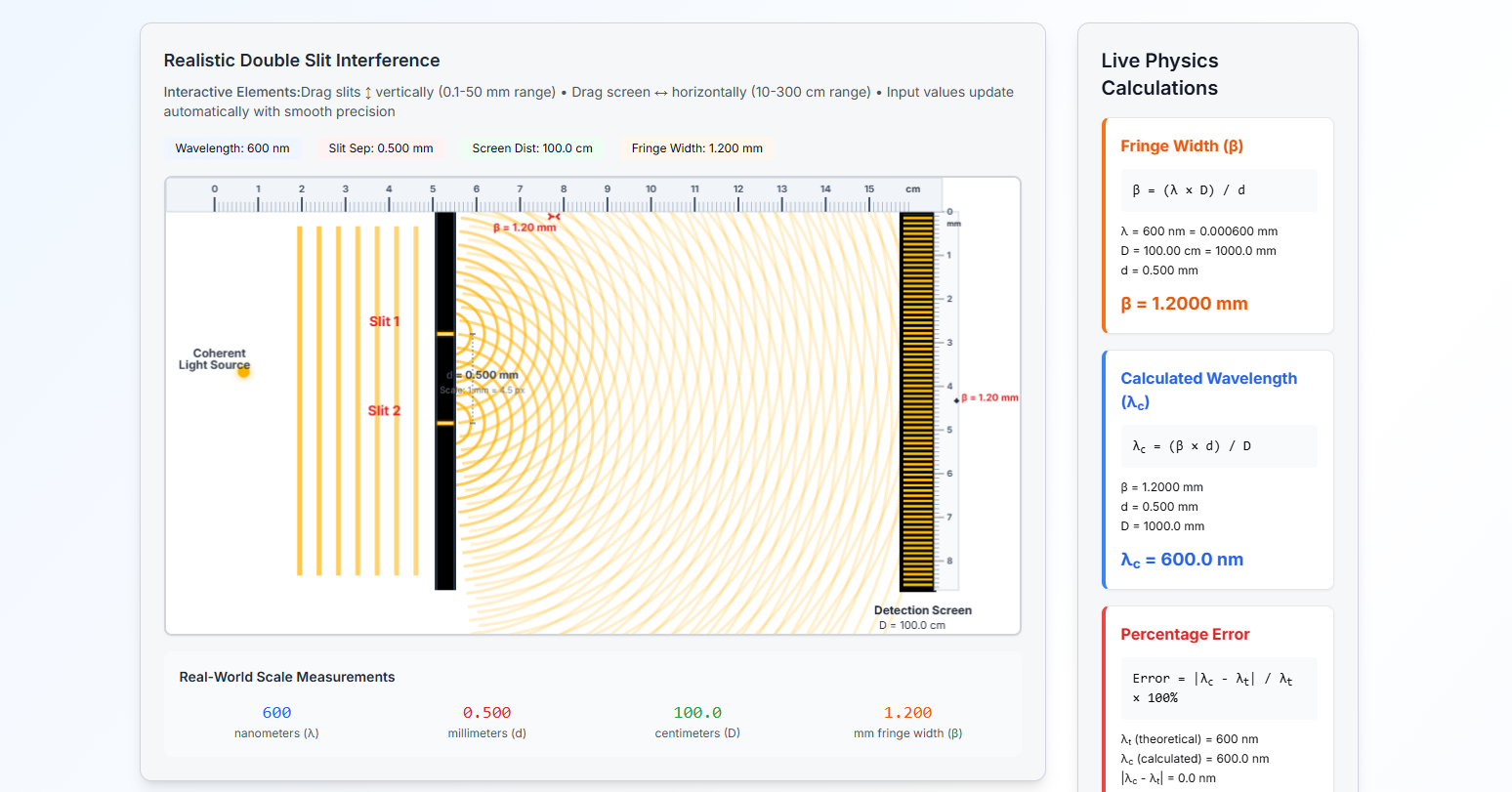Image resolution: width=1512 pixels, height=792 pixels.
Task: Click the orange coherent light source dot
Action: click(244, 371)
